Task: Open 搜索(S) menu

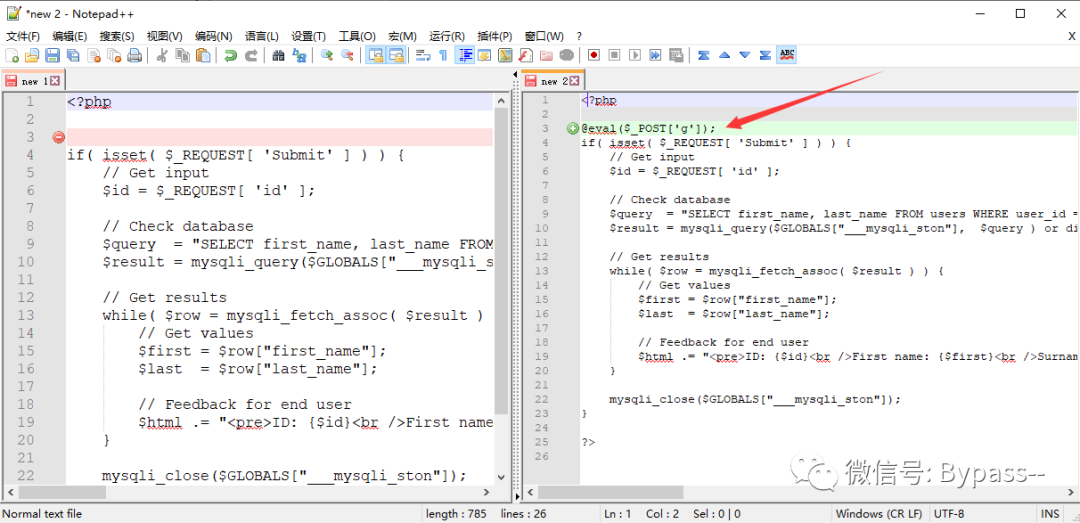Action: click(x=117, y=36)
